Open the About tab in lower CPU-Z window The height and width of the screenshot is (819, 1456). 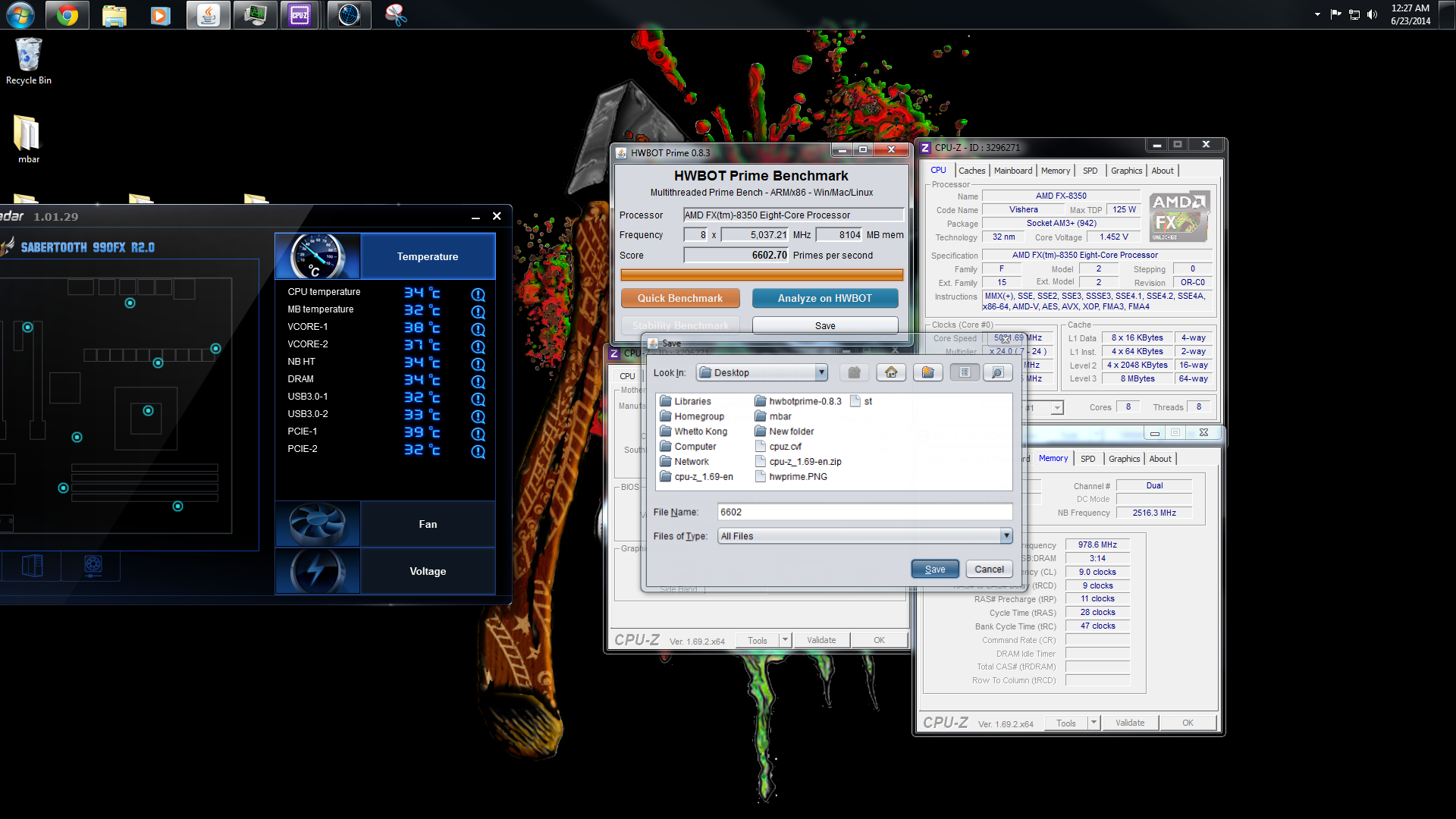[x=1159, y=459]
